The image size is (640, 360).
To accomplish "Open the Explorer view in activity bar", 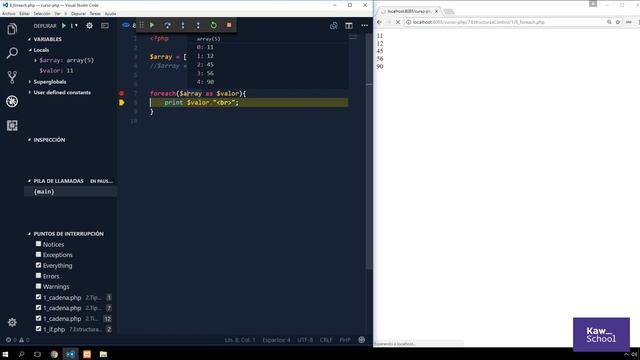I will point(12,29).
